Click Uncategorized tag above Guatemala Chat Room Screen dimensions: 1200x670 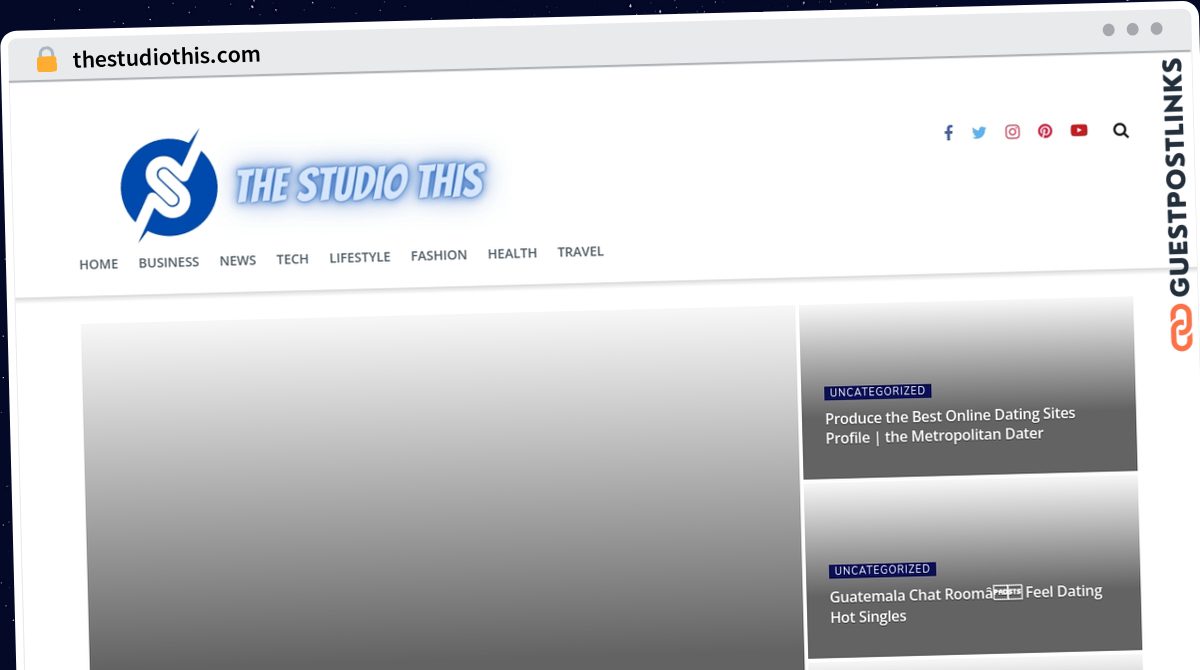click(882, 569)
